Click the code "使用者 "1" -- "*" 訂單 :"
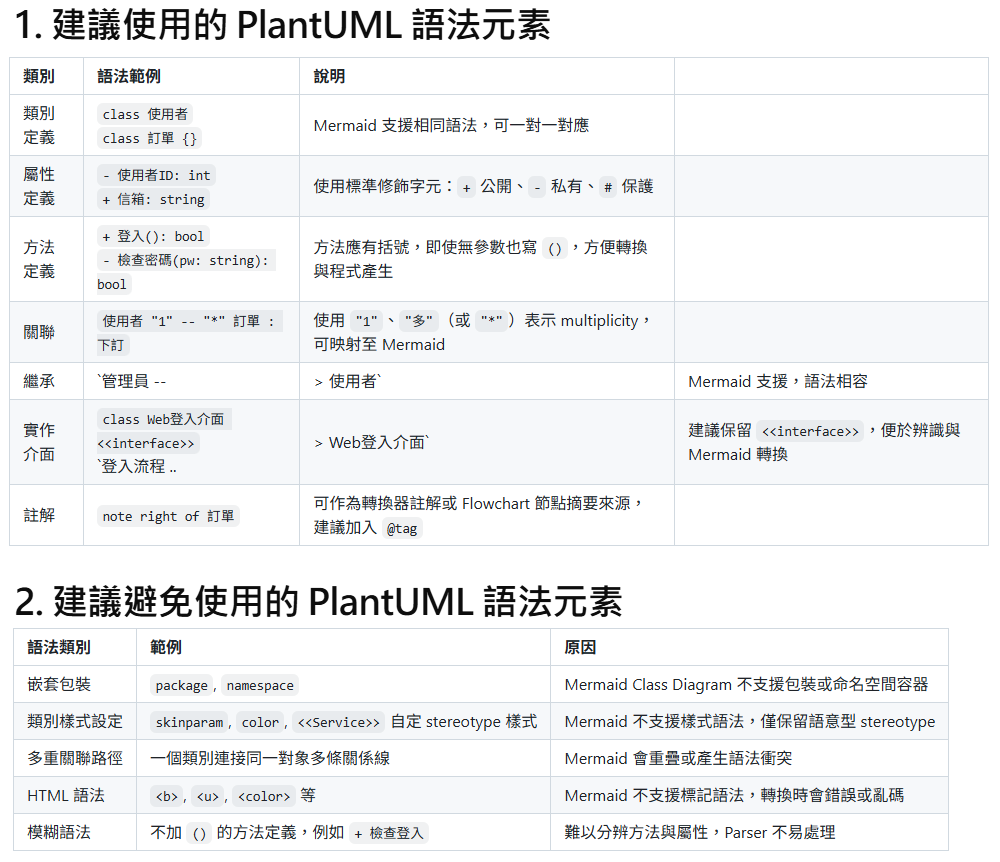 tap(189, 321)
